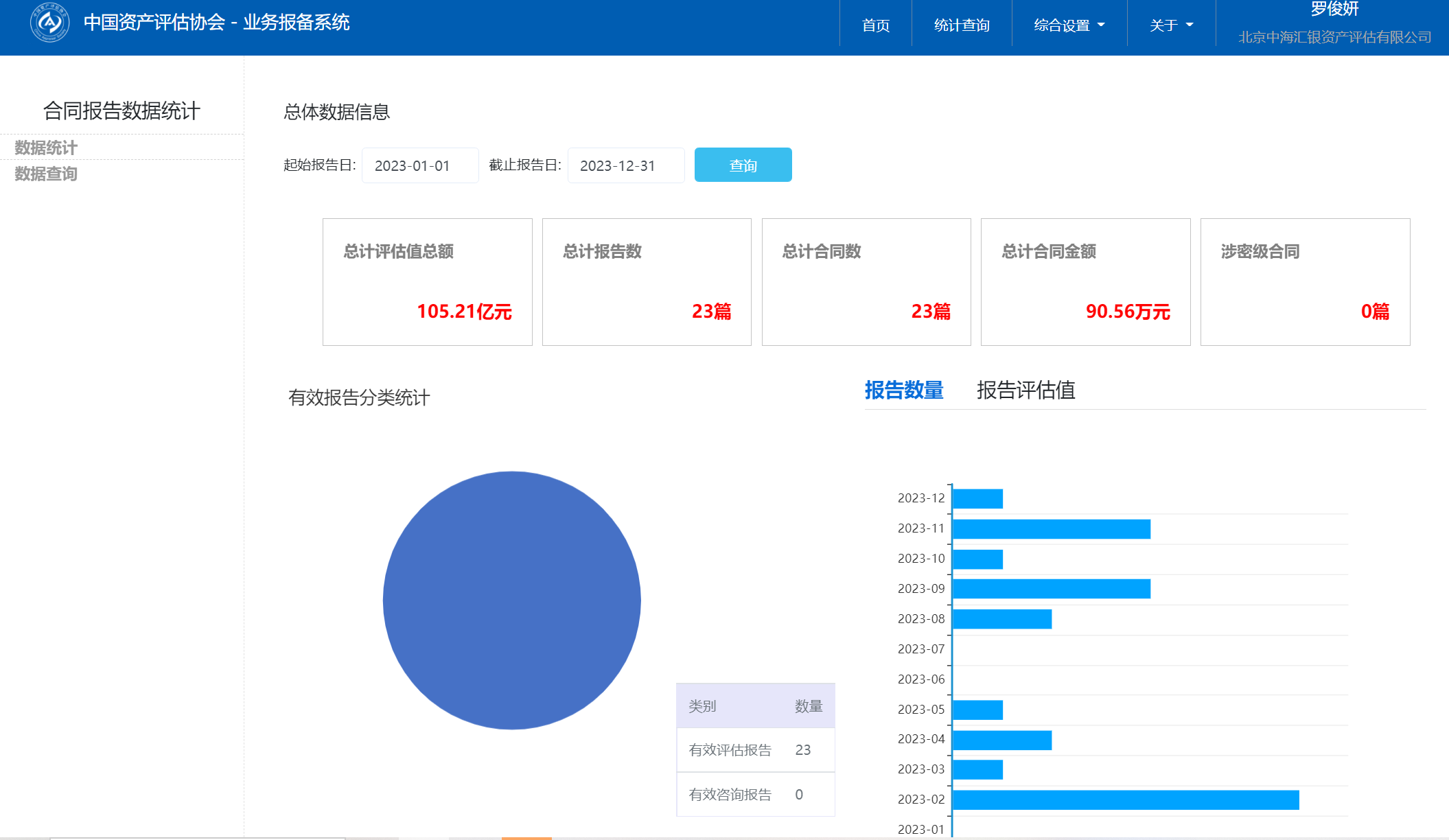Select 数据统计 in the sidebar
Viewport: 1449px width, 840px height.
coord(46,148)
